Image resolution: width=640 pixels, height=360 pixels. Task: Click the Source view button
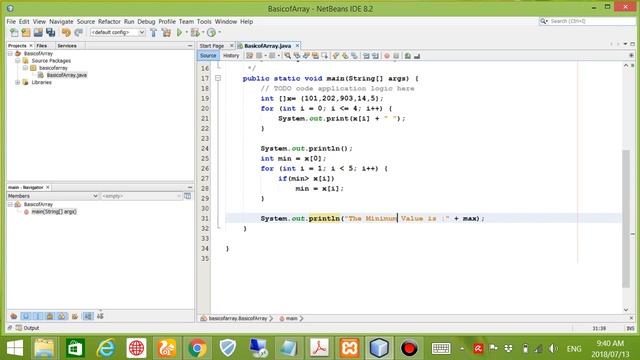point(208,56)
